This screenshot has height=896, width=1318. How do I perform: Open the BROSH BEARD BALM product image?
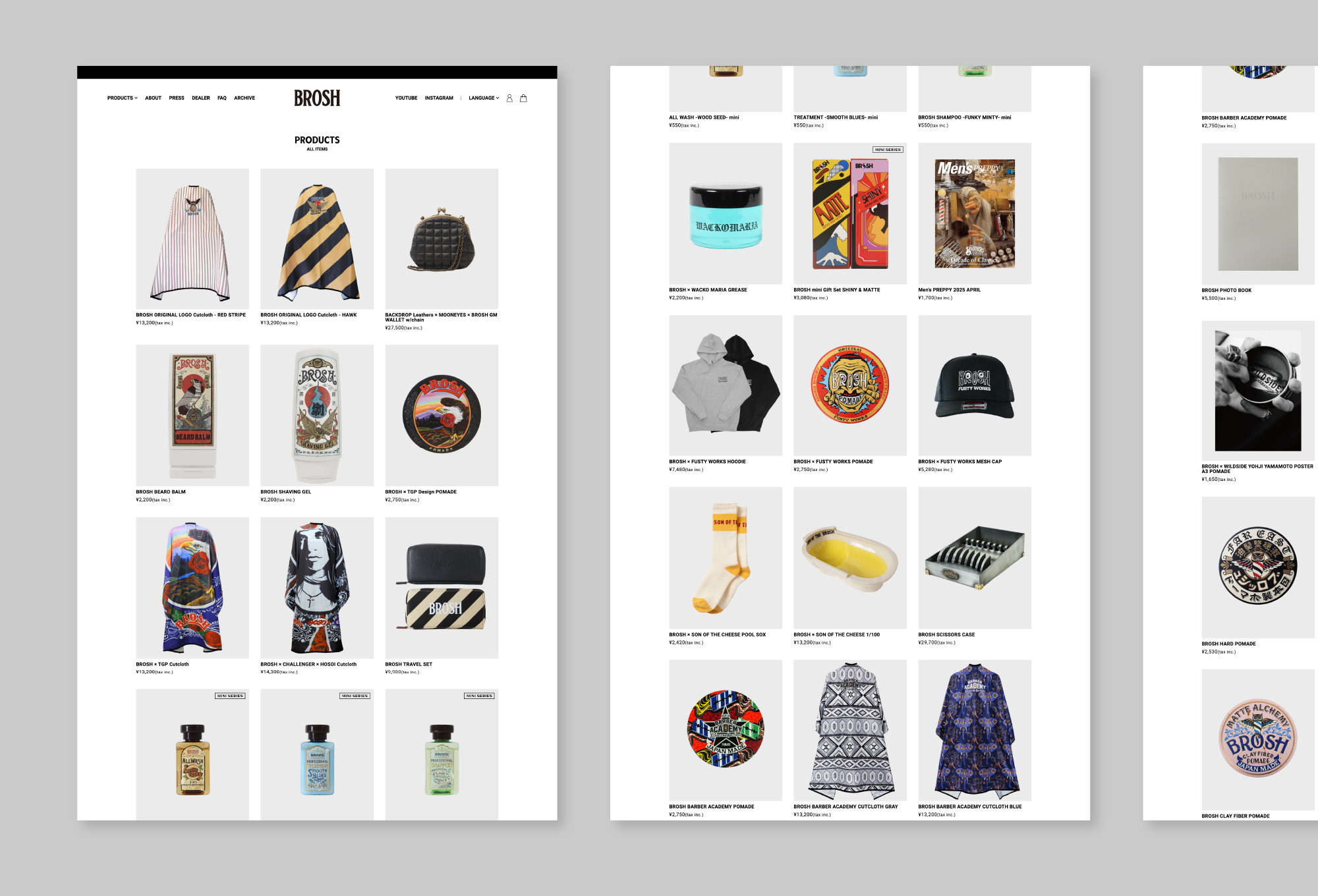(x=192, y=415)
